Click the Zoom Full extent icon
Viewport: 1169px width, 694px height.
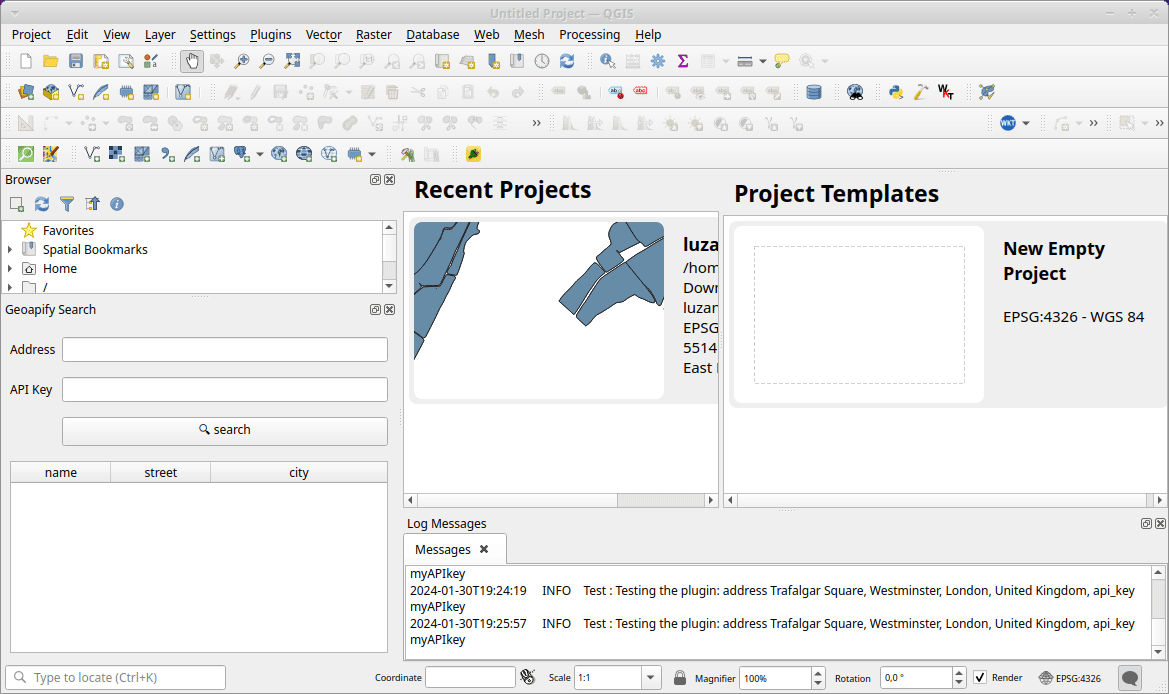click(292, 61)
